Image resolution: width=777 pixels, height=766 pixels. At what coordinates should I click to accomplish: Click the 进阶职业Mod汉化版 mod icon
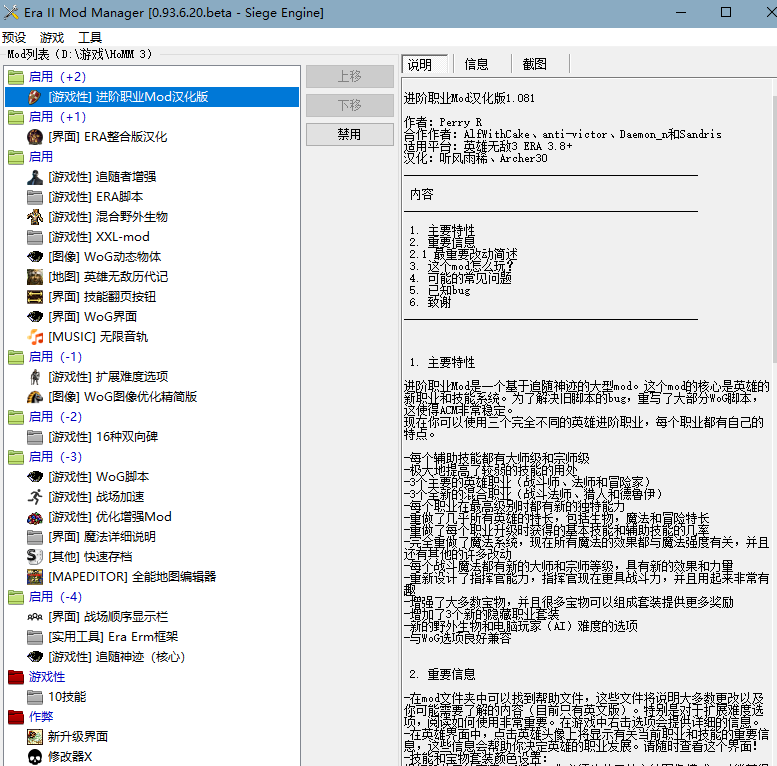tap(35, 97)
